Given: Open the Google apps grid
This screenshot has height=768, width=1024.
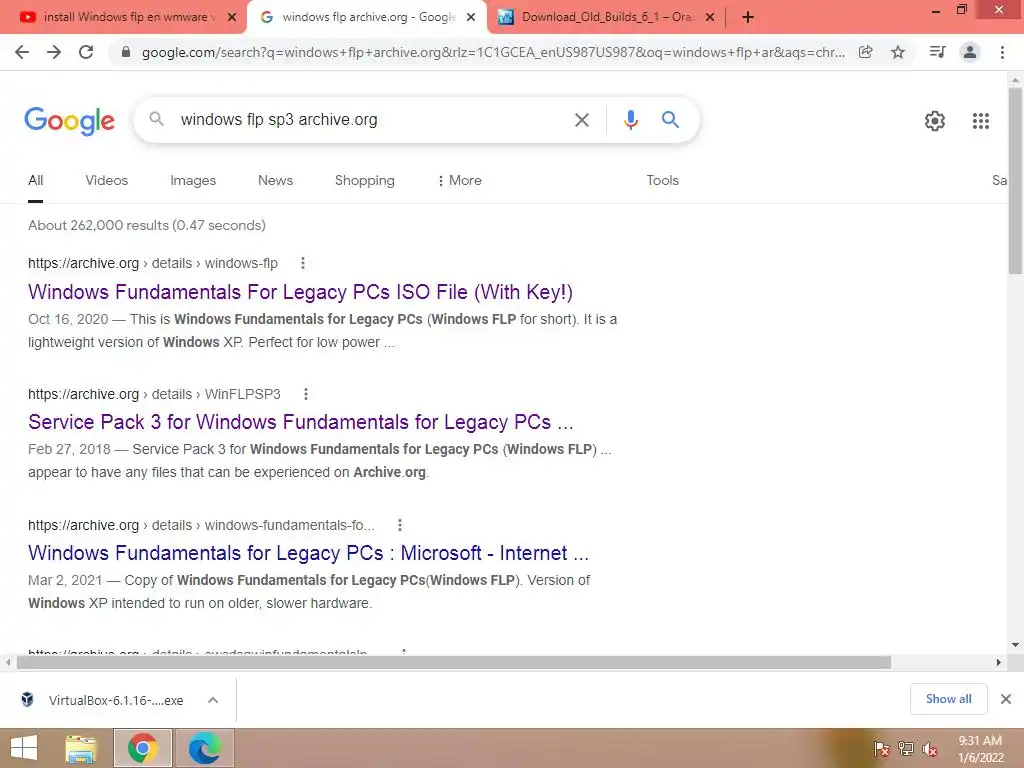Looking at the screenshot, I should (980, 121).
